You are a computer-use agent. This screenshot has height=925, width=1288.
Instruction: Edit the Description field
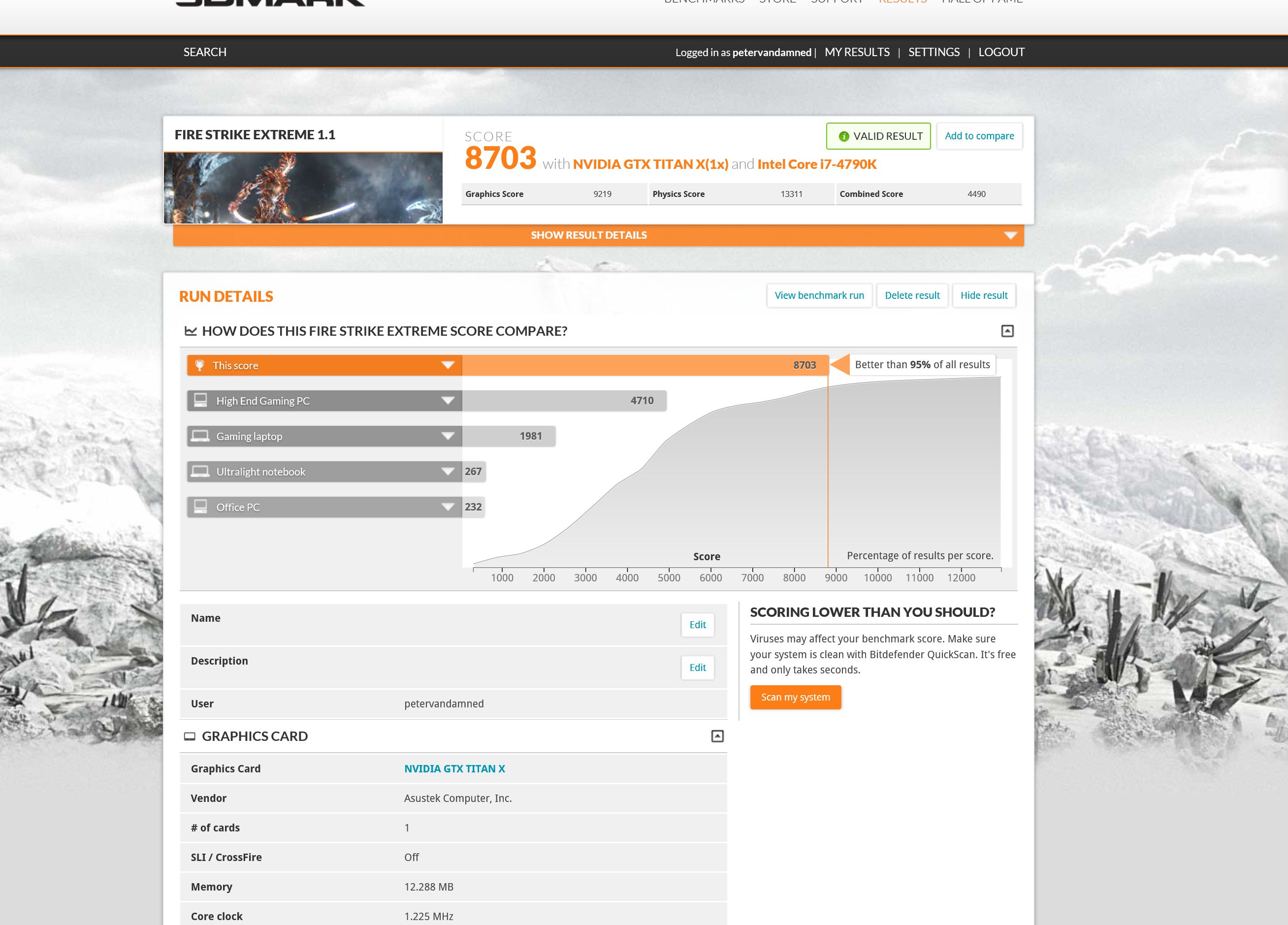[697, 668]
